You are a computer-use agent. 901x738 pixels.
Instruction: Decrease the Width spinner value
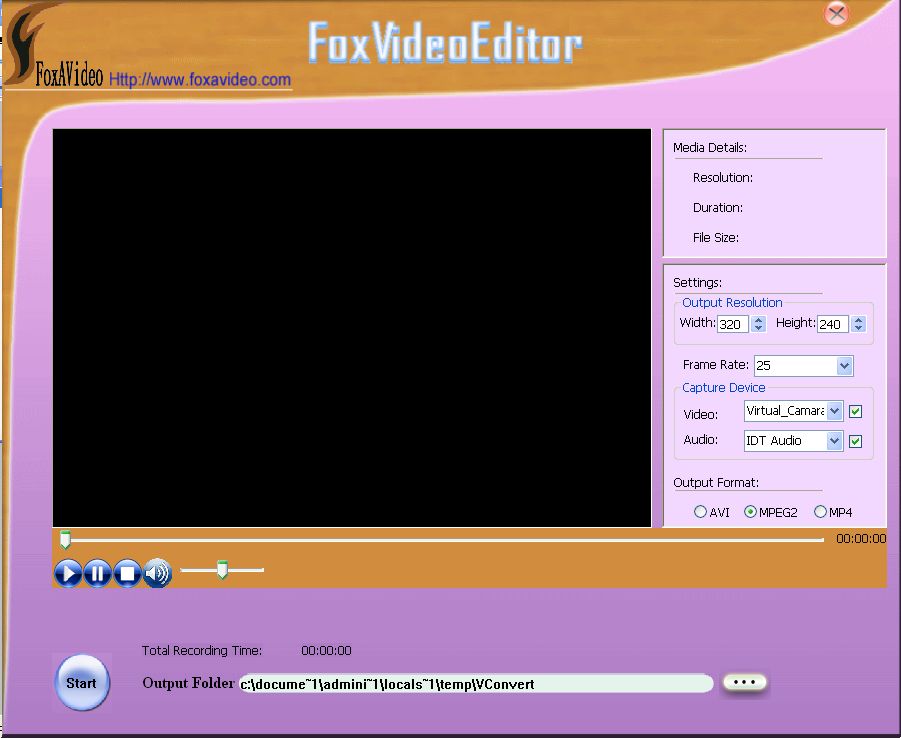point(758,328)
